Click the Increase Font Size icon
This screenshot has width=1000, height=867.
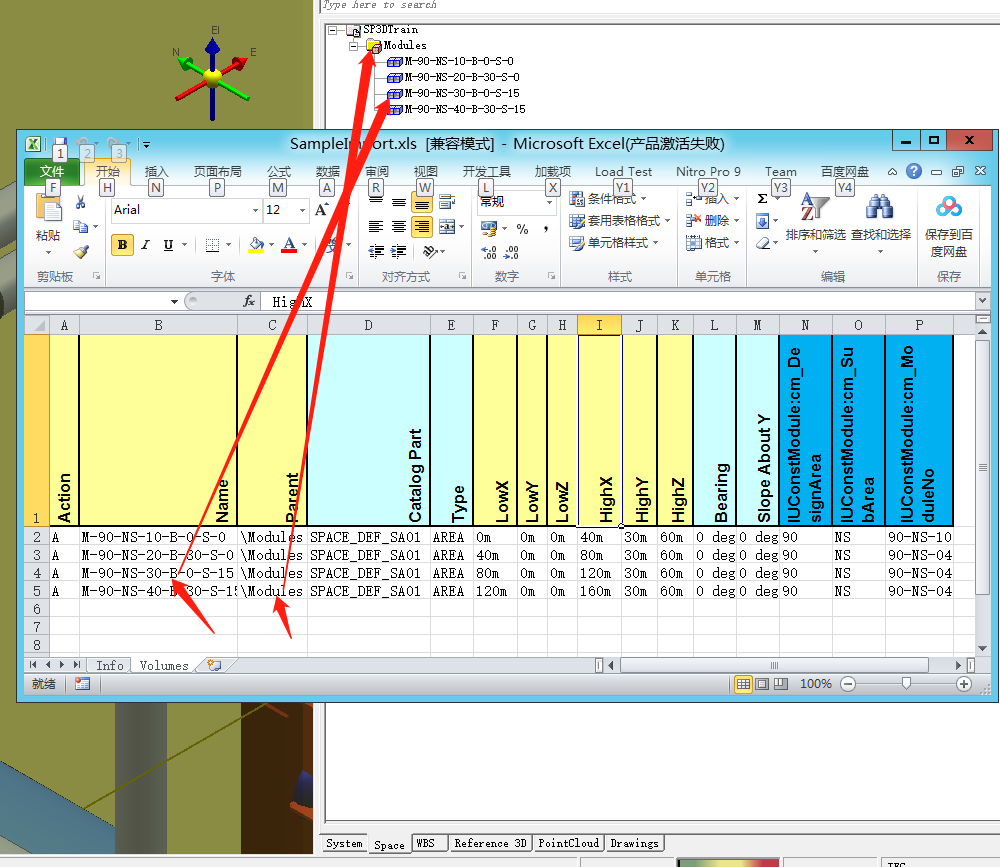[321, 210]
